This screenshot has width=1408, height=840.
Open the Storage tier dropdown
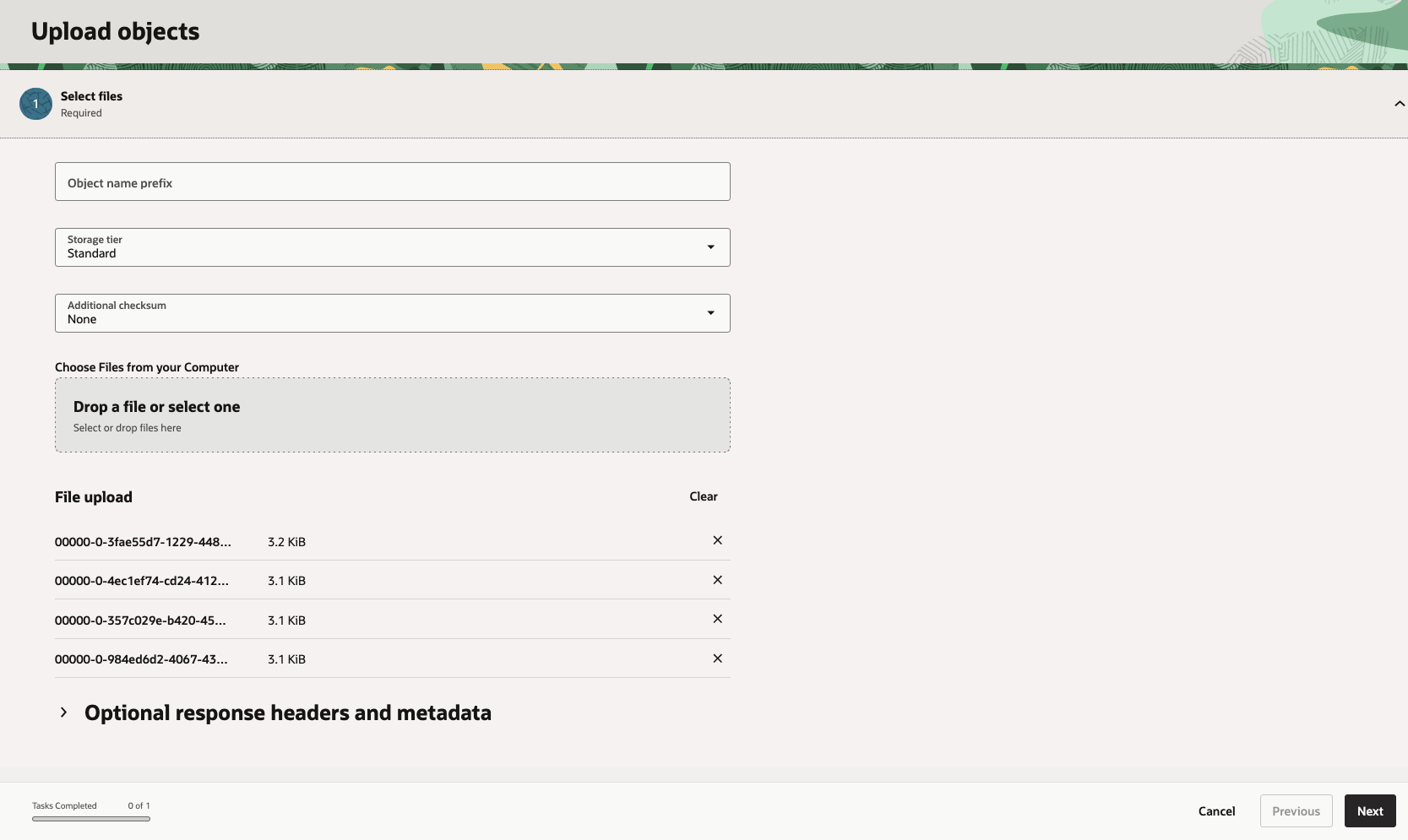[392, 247]
